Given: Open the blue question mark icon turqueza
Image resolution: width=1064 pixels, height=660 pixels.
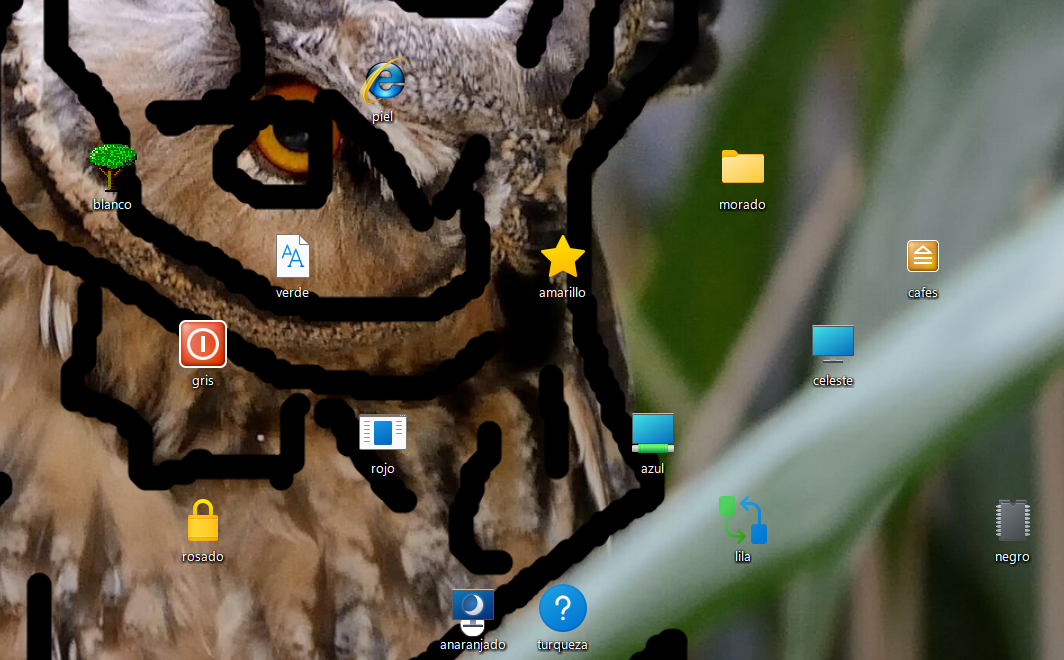Looking at the screenshot, I should [x=562, y=608].
